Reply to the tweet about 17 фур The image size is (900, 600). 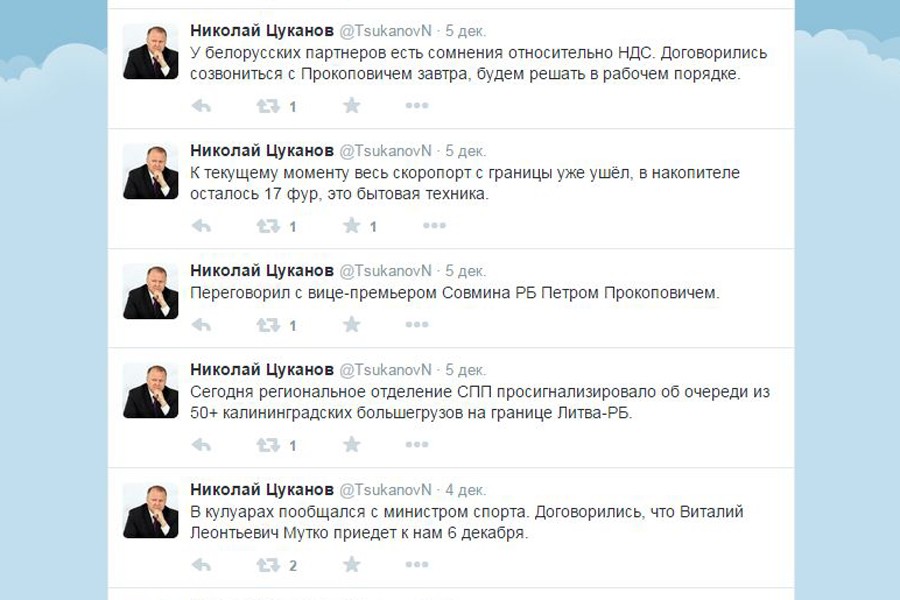[201, 226]
